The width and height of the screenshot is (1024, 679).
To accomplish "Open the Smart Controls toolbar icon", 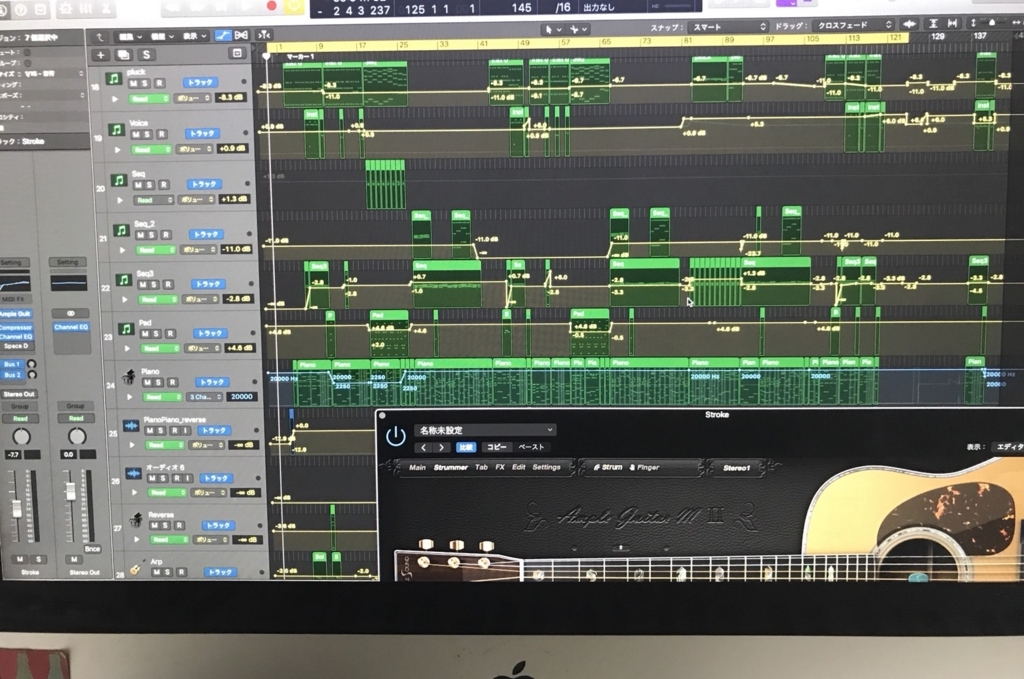I will click(x=65, y=8).
